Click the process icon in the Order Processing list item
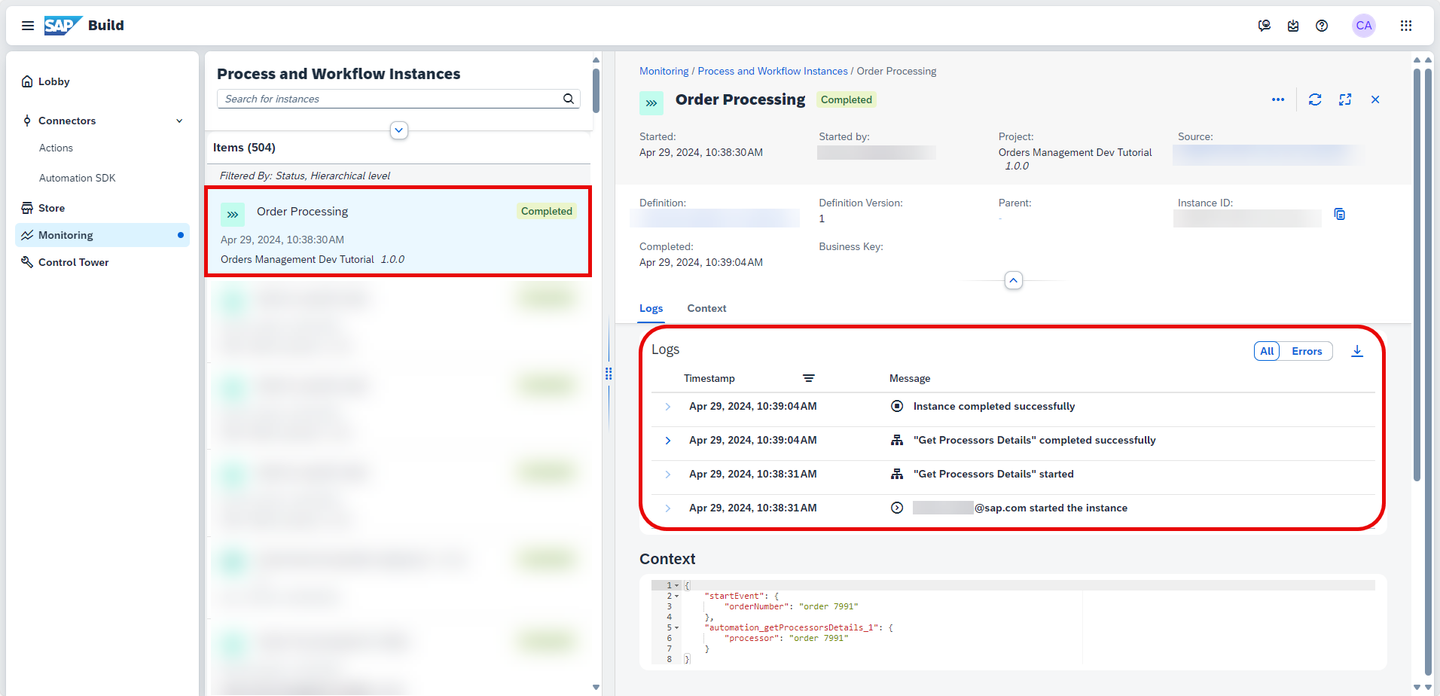 pyautogui.click(x=233, y=214)
